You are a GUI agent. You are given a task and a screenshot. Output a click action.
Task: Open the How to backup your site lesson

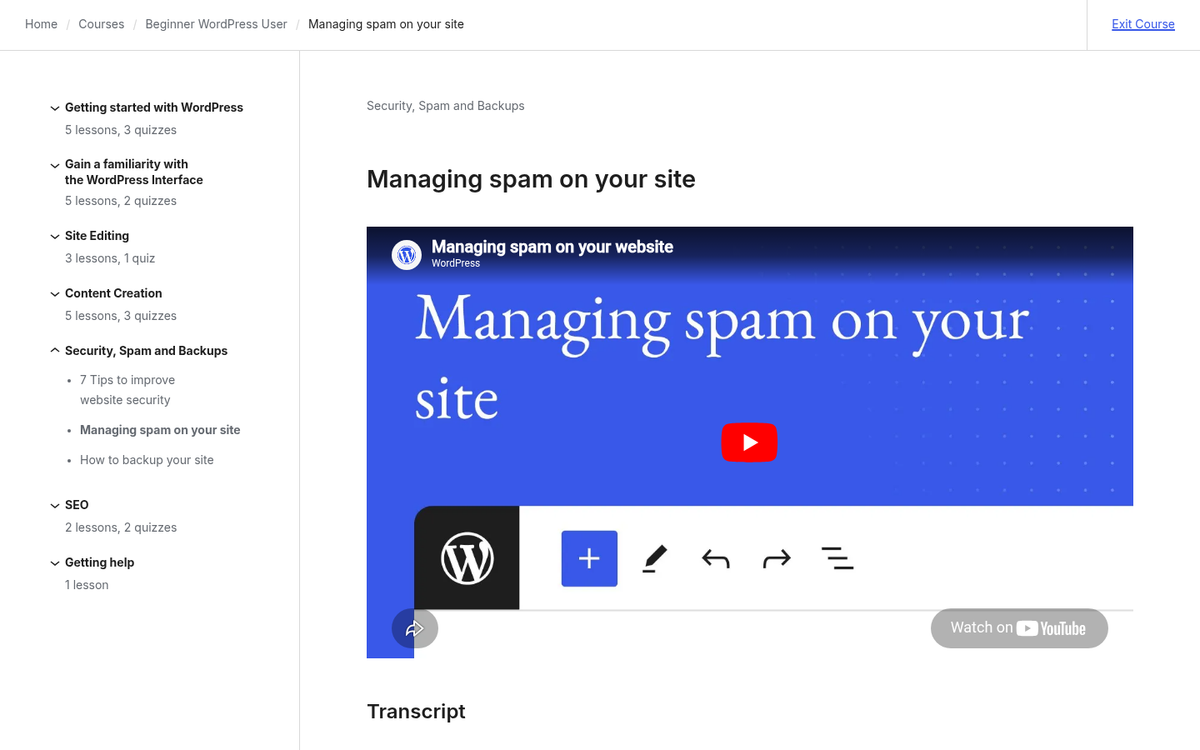[146, 459]
